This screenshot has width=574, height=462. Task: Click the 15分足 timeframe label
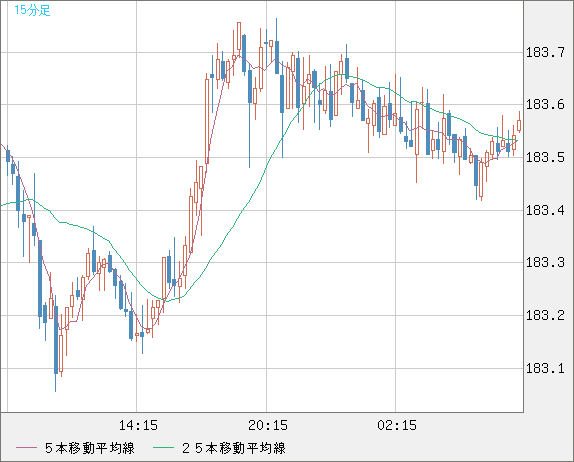[x=32, y=10]
